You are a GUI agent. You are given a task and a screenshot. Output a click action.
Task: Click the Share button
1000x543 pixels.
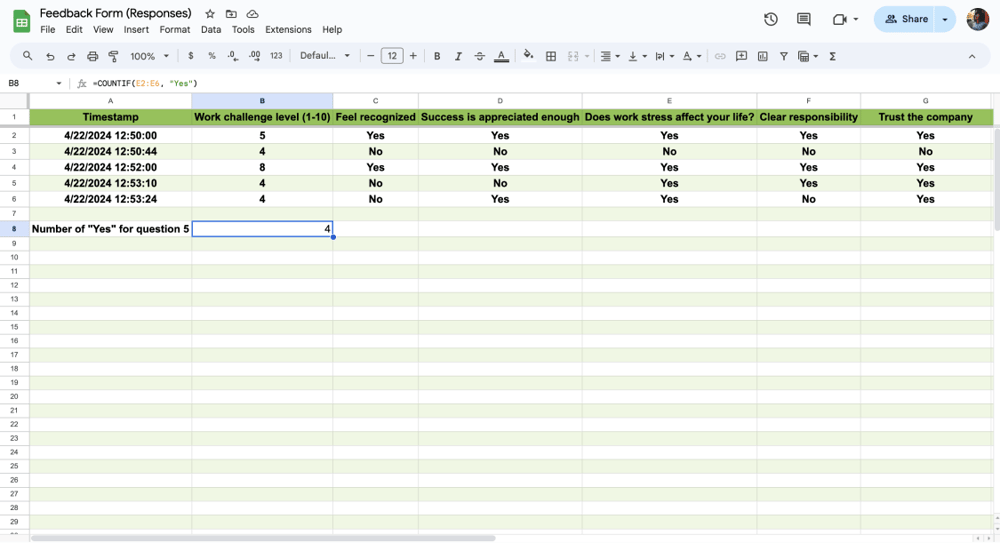coord(906,19)
